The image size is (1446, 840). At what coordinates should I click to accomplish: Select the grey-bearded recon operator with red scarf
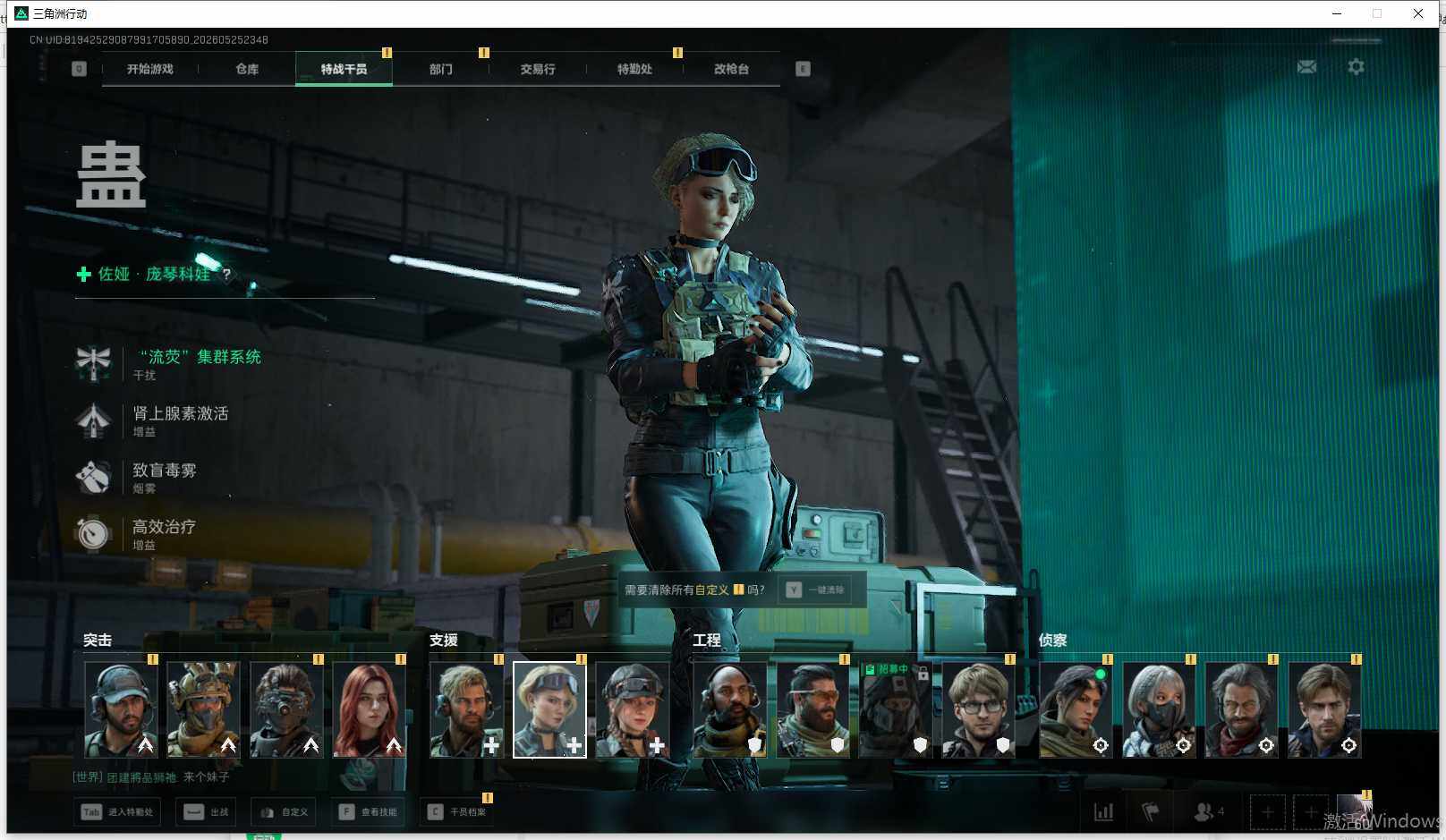pos(1241,710)
